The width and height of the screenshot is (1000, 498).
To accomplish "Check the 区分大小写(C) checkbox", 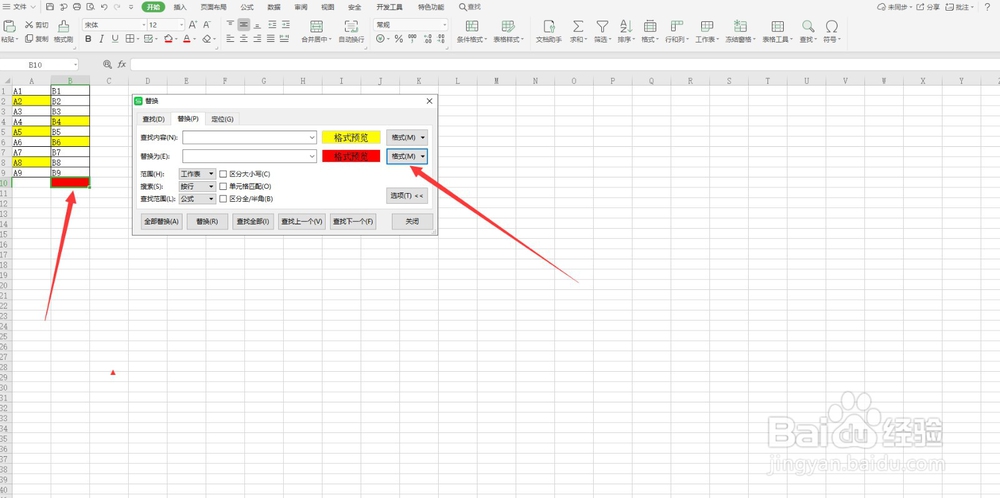I will (223, 173).
